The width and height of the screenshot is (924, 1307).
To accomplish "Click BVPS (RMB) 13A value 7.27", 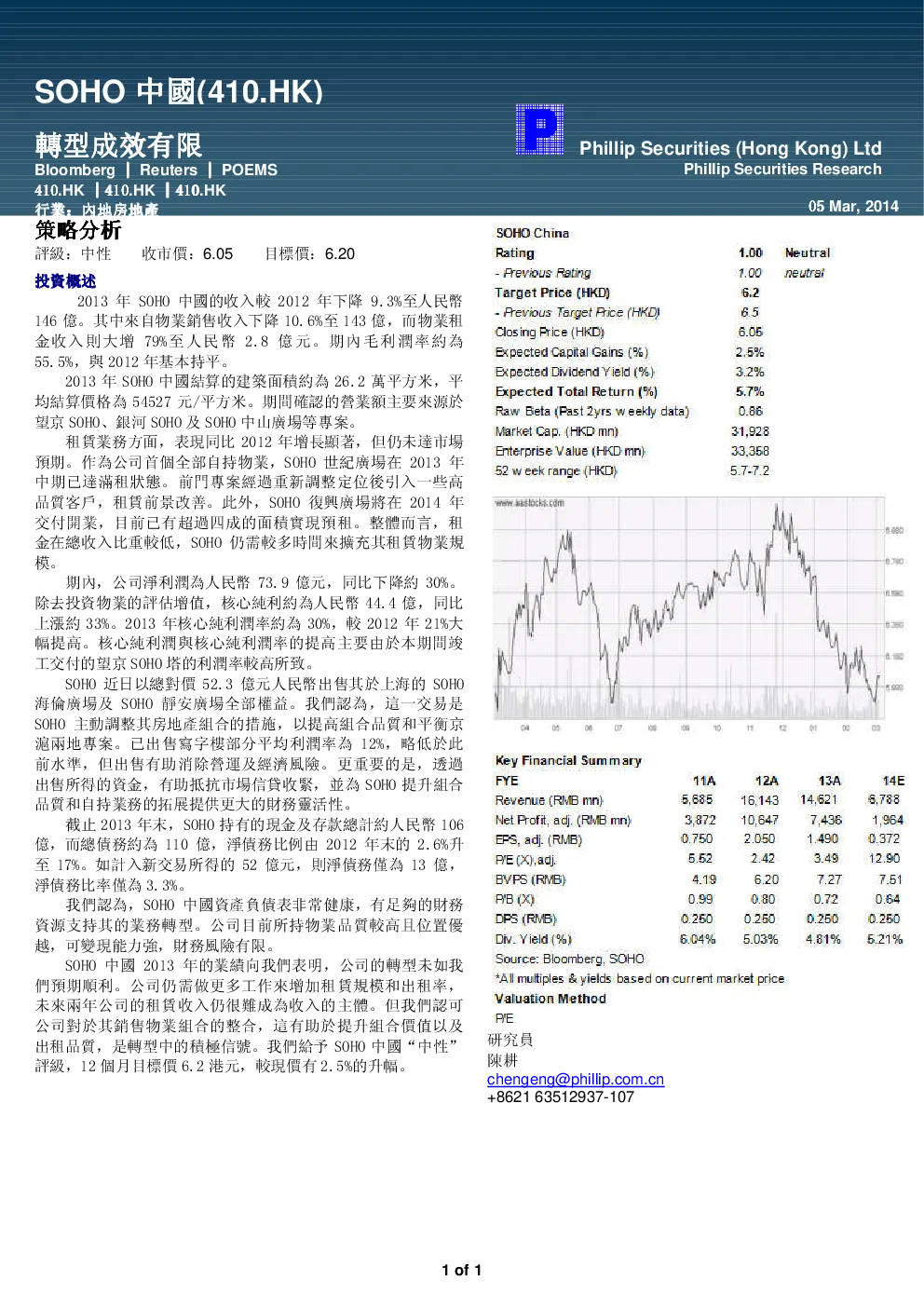I will pyautogui.click(x=829, y=879).
